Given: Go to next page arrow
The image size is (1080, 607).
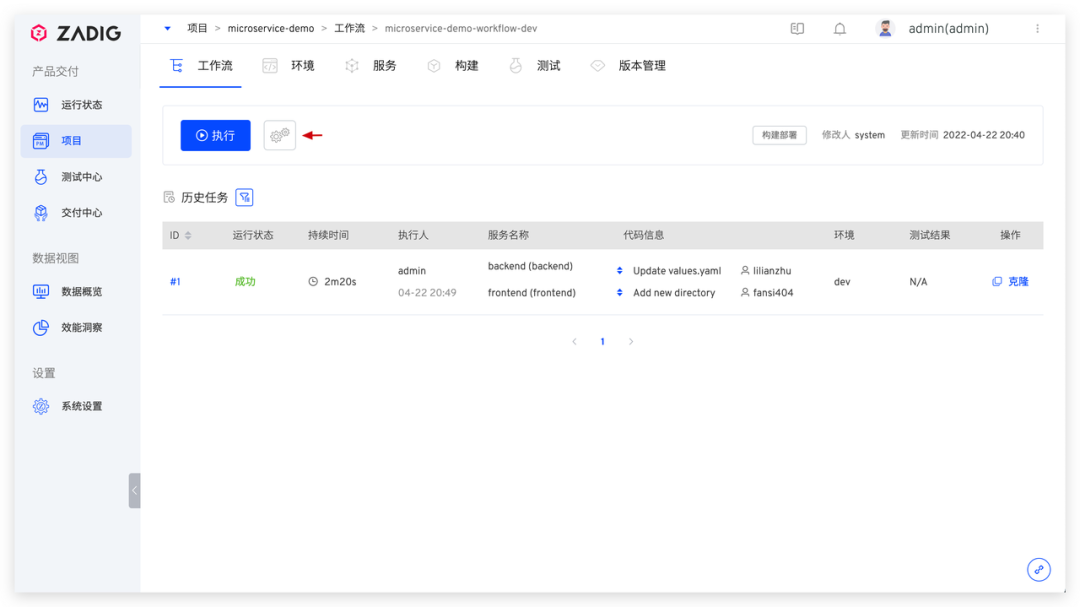Looking at the screenshot, I should point(631,342).
